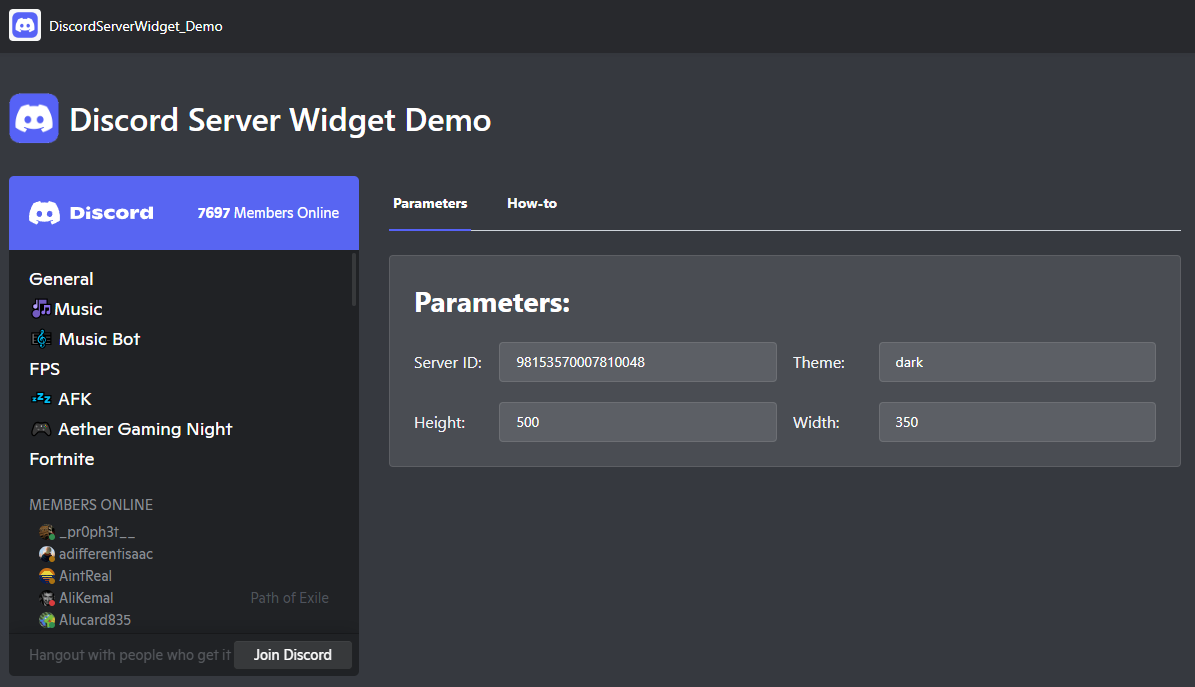Viewport: 1195px width, 687px height.
Task: Switch to the How-to tab
Action: pos(532,203)
